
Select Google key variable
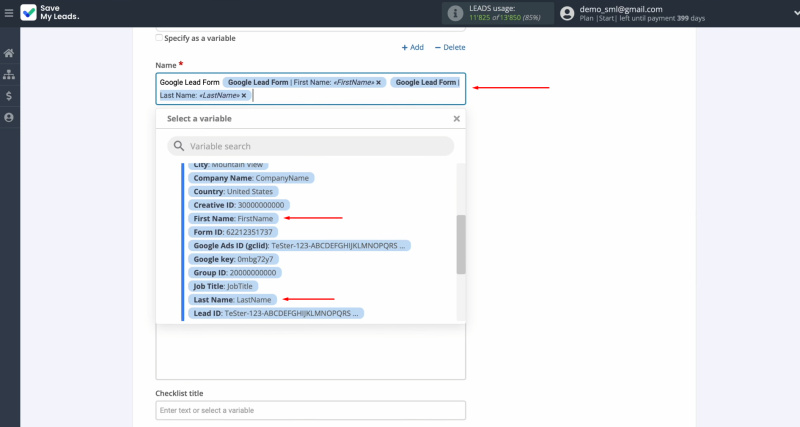(x=233, y=259)
